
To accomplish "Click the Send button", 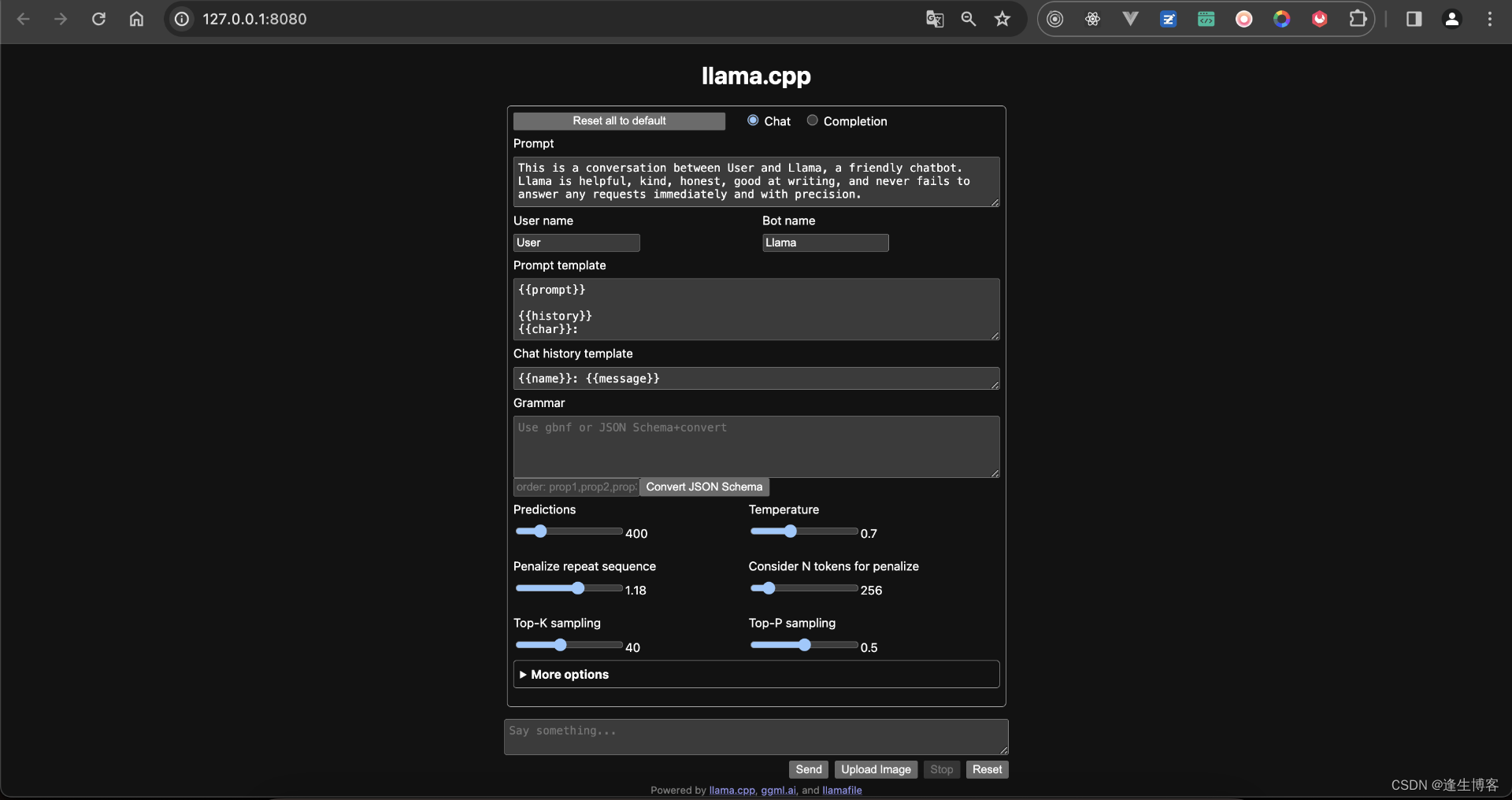I will click(809, 769).
